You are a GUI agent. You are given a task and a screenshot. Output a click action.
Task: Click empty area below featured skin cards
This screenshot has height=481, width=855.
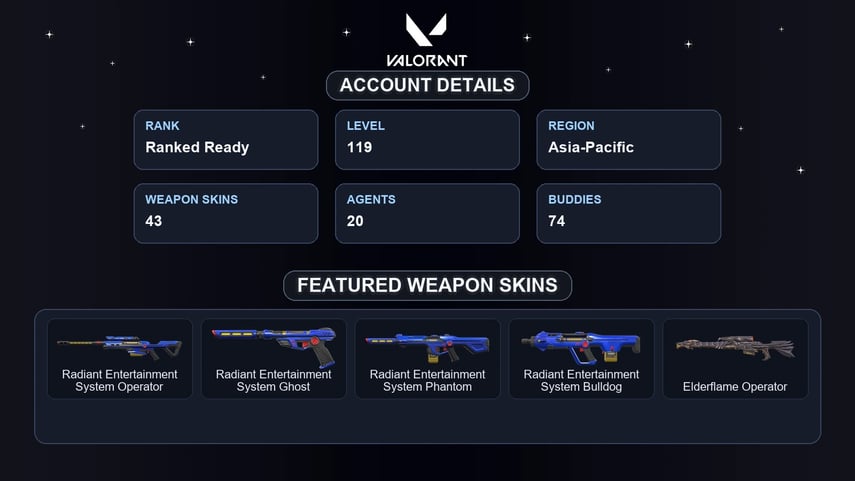(x=428, y=421)
